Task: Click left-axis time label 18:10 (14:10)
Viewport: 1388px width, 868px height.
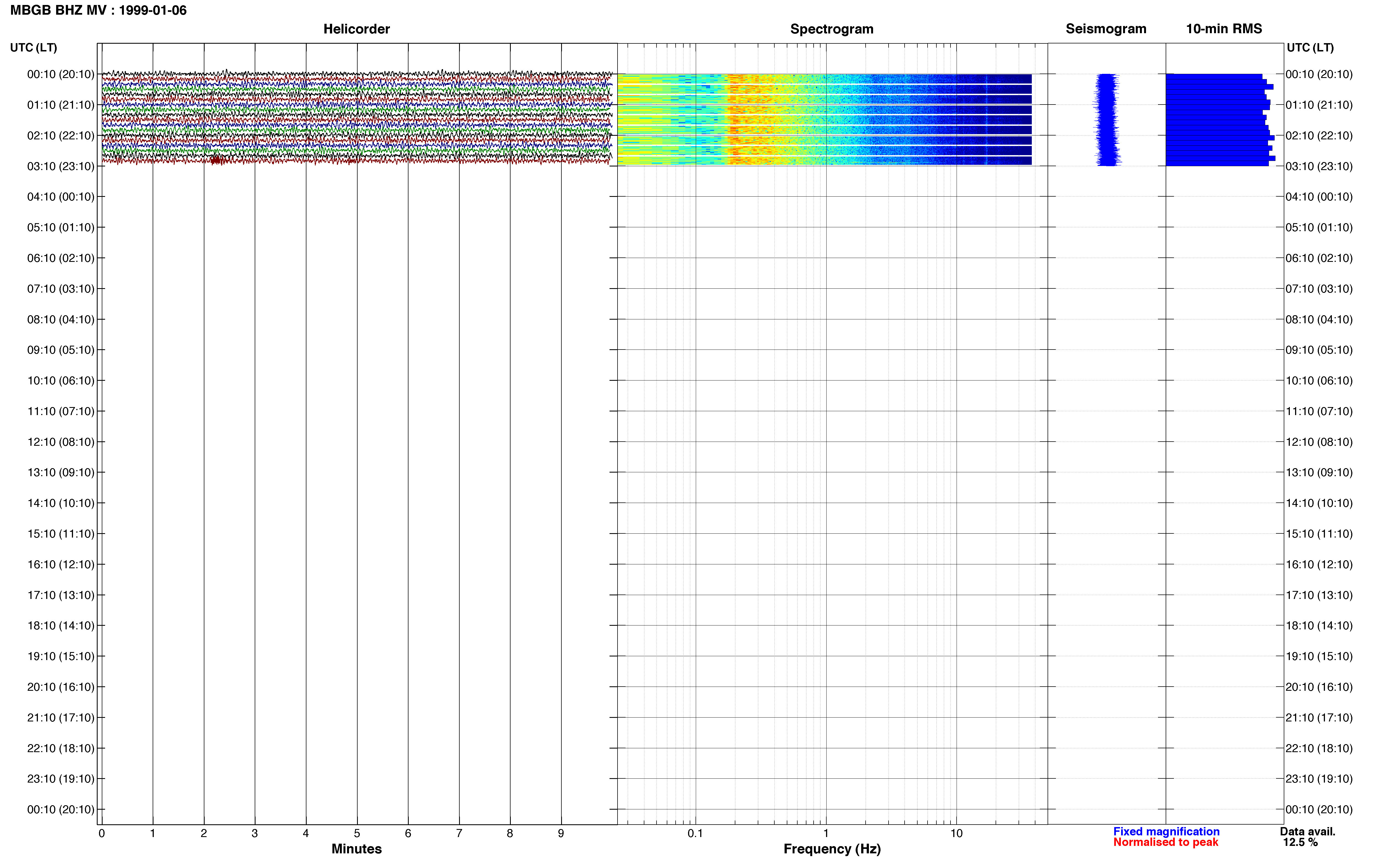Action: tap(61, 626)
